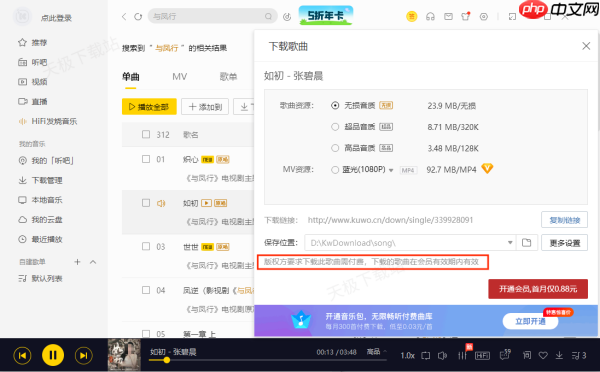Click the refresh icon beside search box

click(138, 16)
